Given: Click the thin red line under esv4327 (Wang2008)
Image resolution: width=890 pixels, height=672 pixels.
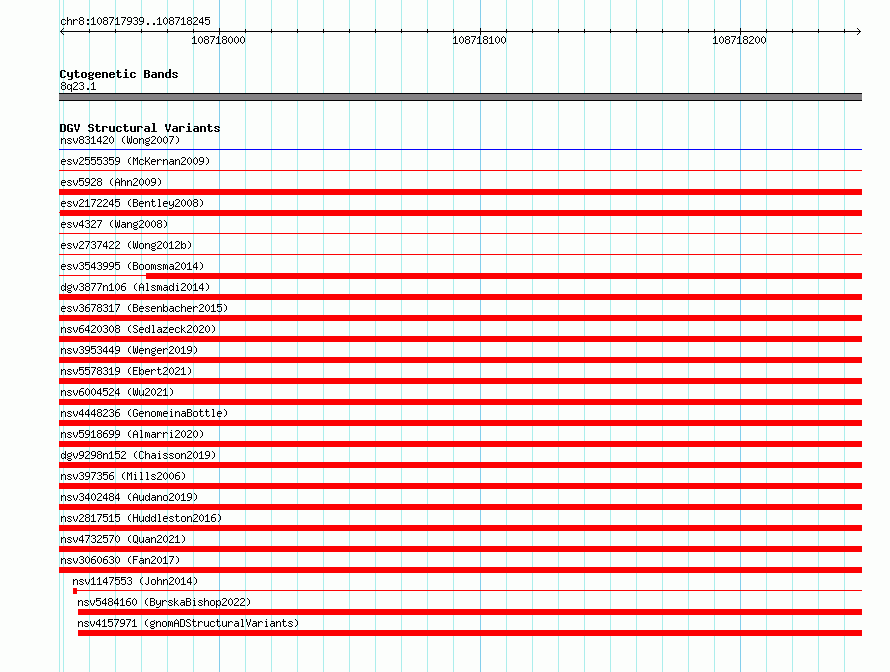Looking at the screenshot, I should pyautogui.click(x=460, y=233).
